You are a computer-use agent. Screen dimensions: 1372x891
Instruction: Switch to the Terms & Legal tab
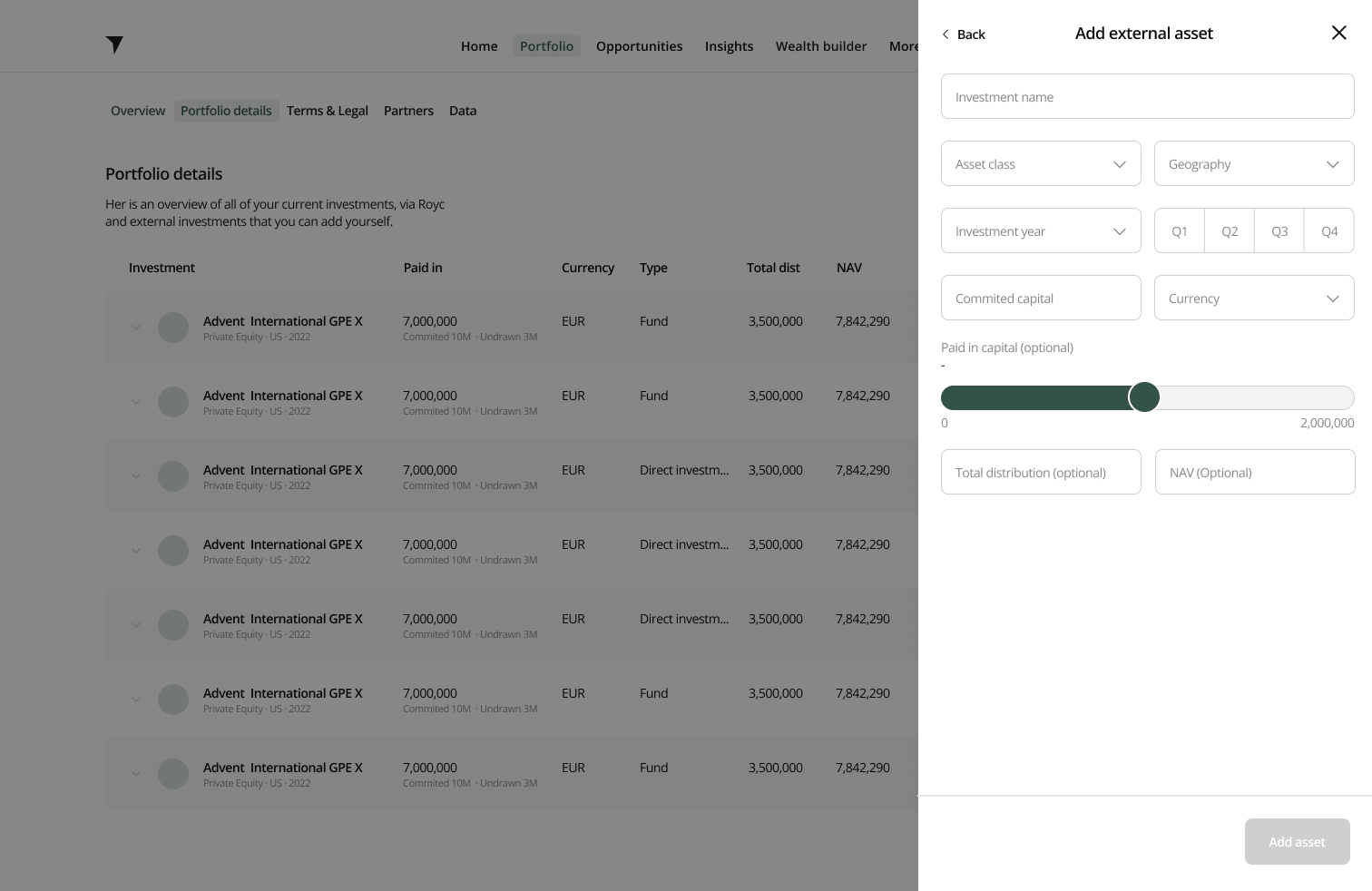tap(328, 111)
